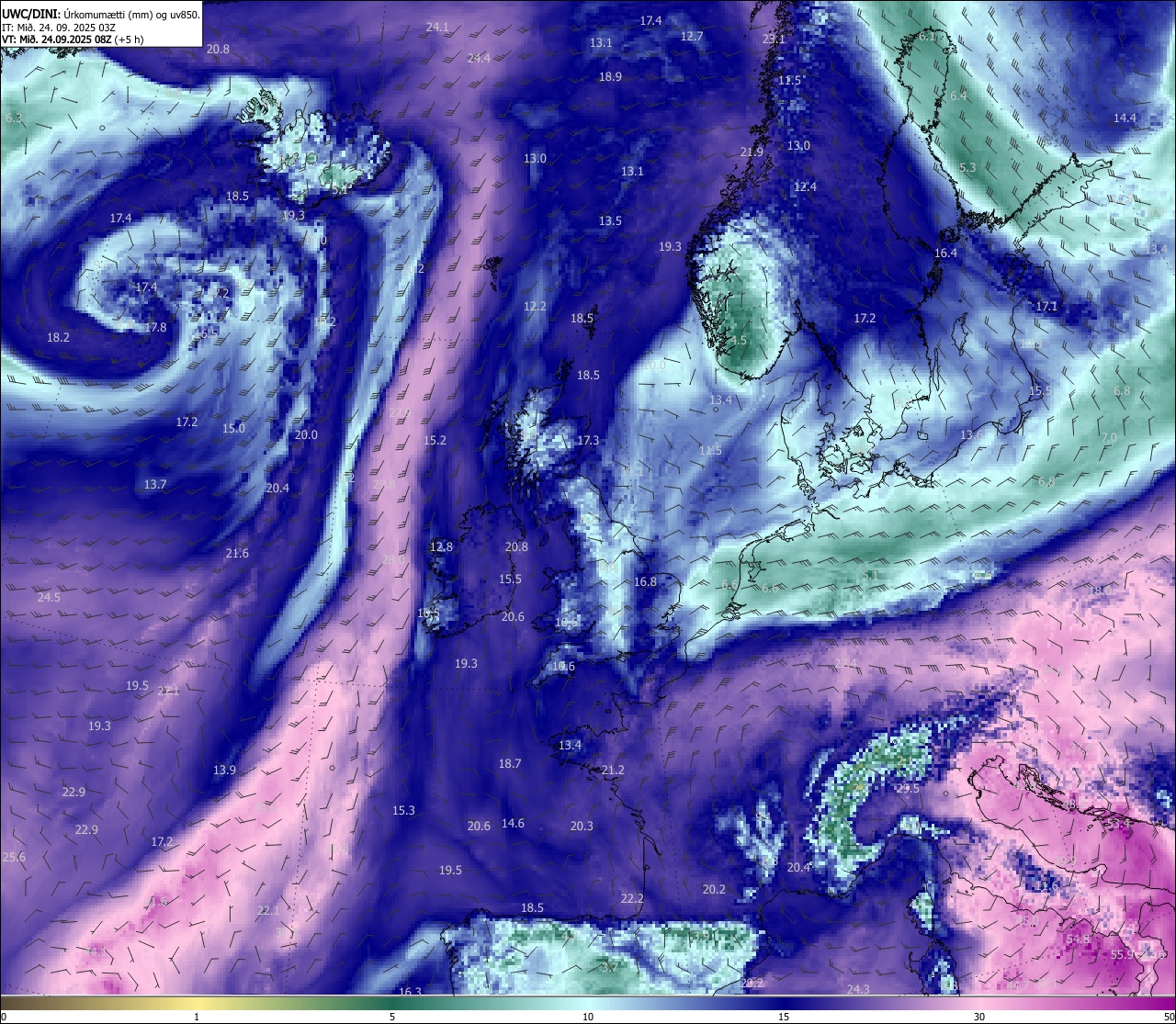Click the UWC/DINI map title text
1176x1024 pixels.
(x=100, y=15)
